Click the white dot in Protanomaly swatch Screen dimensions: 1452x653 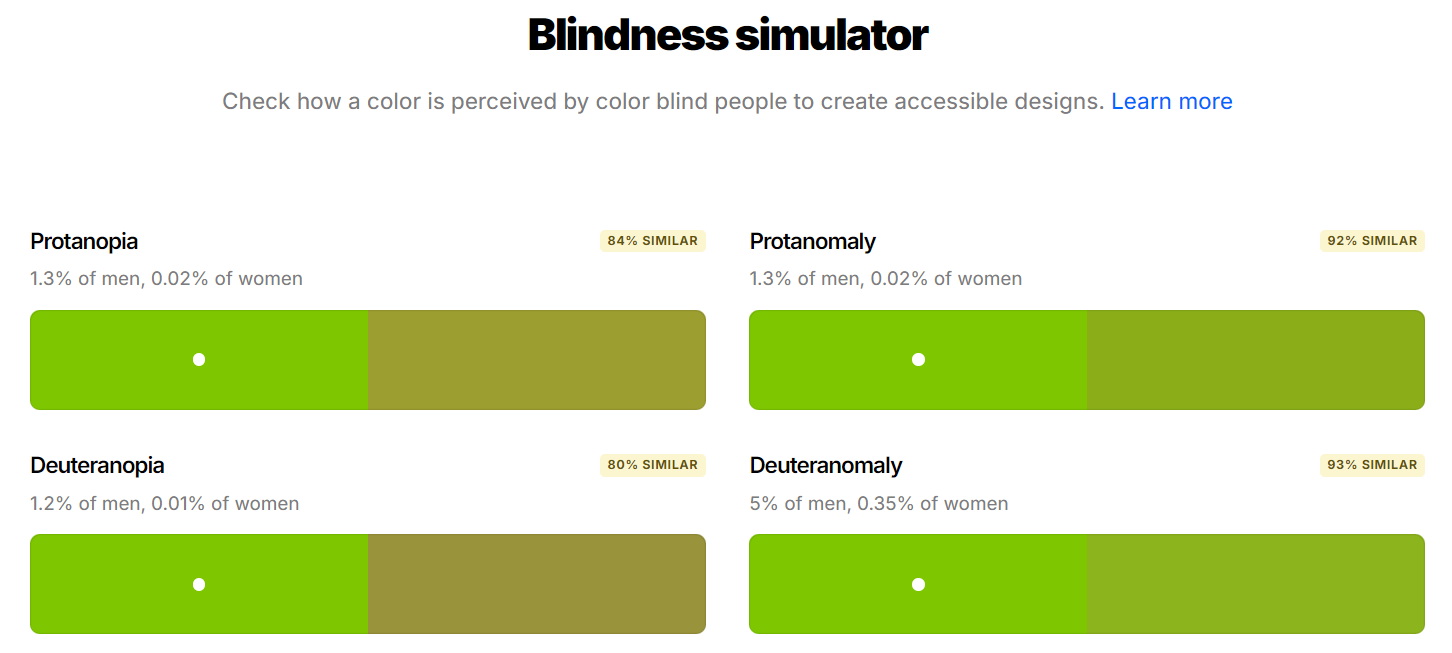pyautogui.click(x=918, y=360)
